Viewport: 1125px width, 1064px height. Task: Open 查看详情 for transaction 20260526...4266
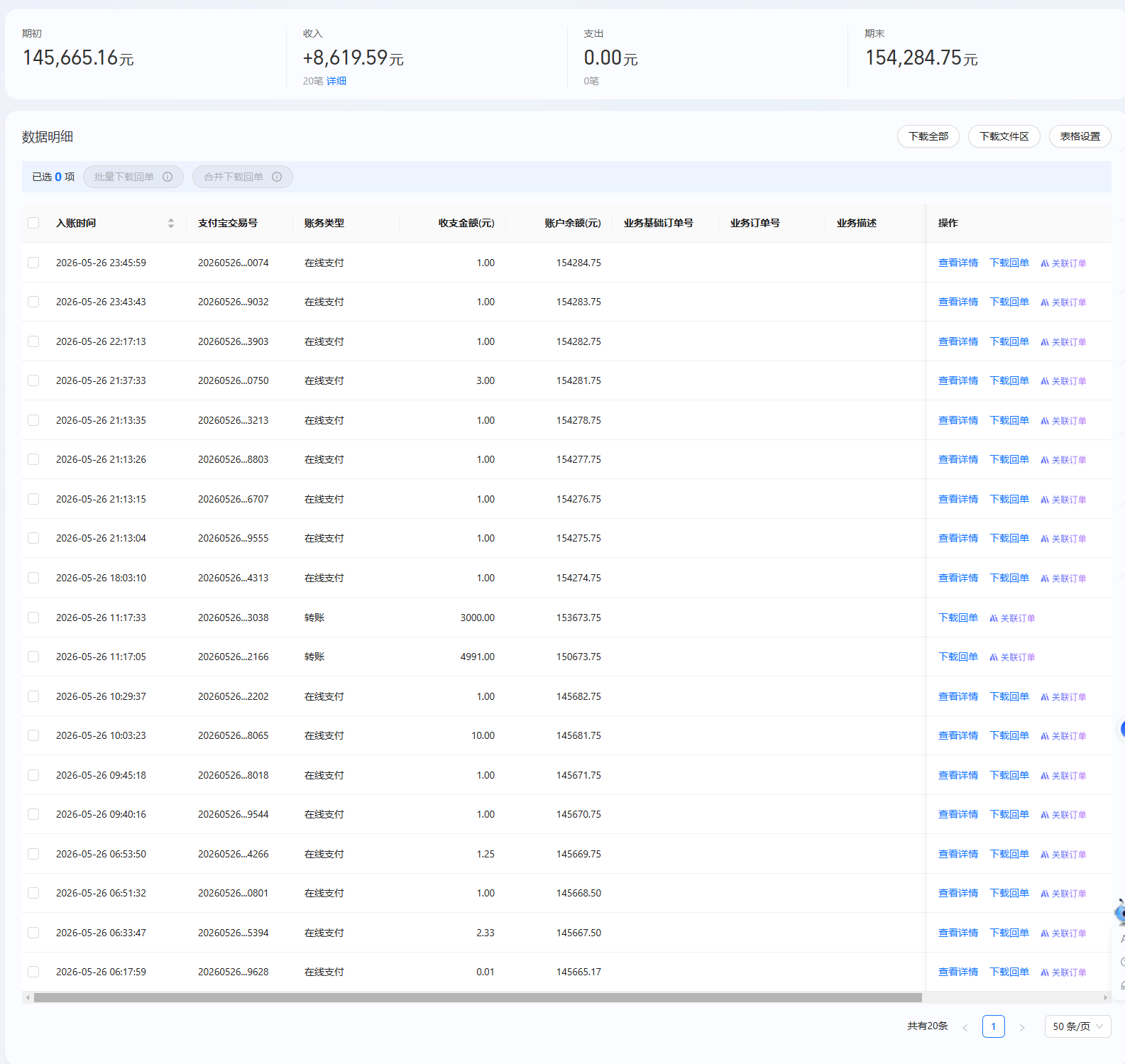(x=958, y=854)
